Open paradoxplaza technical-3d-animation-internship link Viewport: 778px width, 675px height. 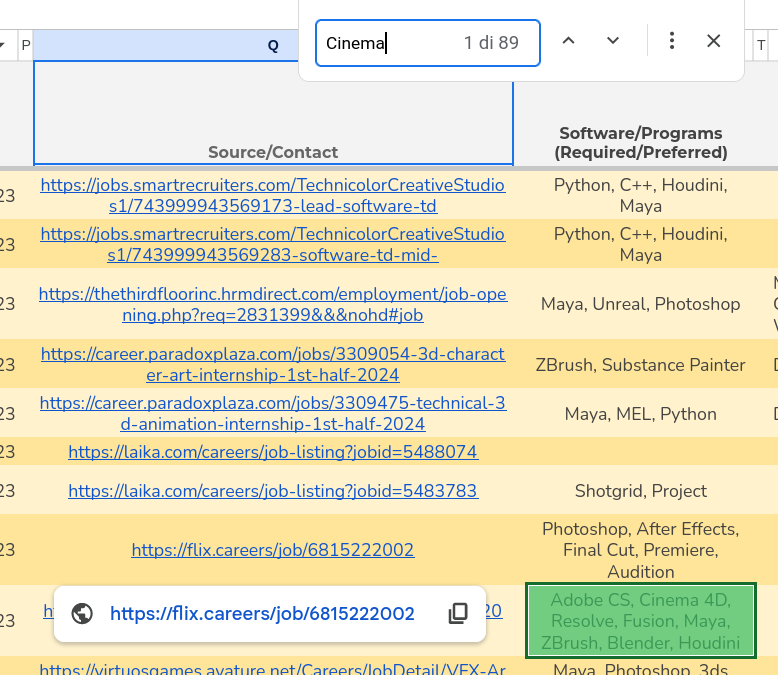click(x=273, y=414)
